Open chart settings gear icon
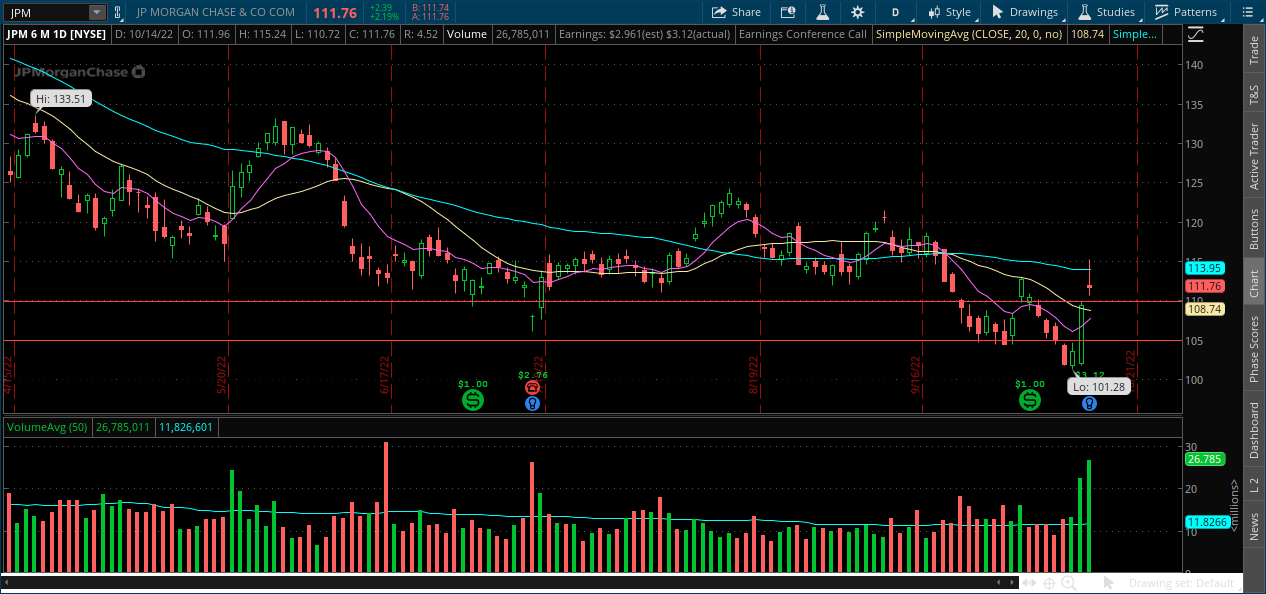The image size is (1266, 594). [857, 12]
